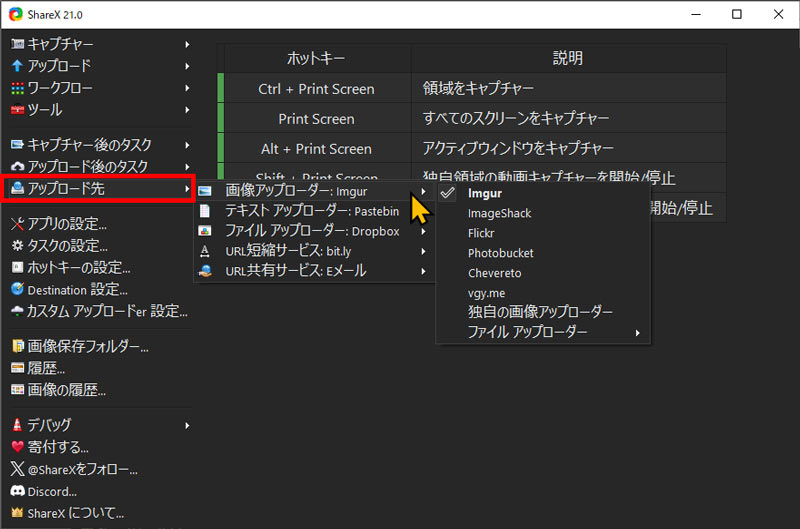This screenshot has height=529, width=800.
Task: Click the Alt + Print Screen hotkey cell
Action: (x=317, y=148)
